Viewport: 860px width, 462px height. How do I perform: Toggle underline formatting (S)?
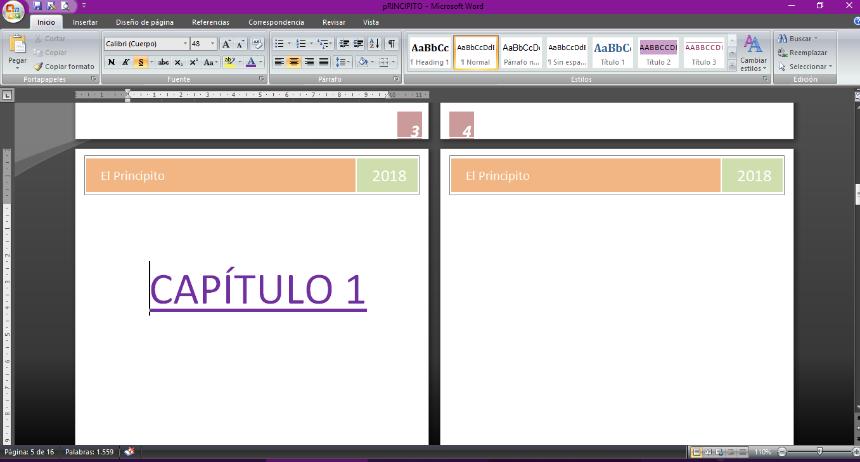click(140, 62)
